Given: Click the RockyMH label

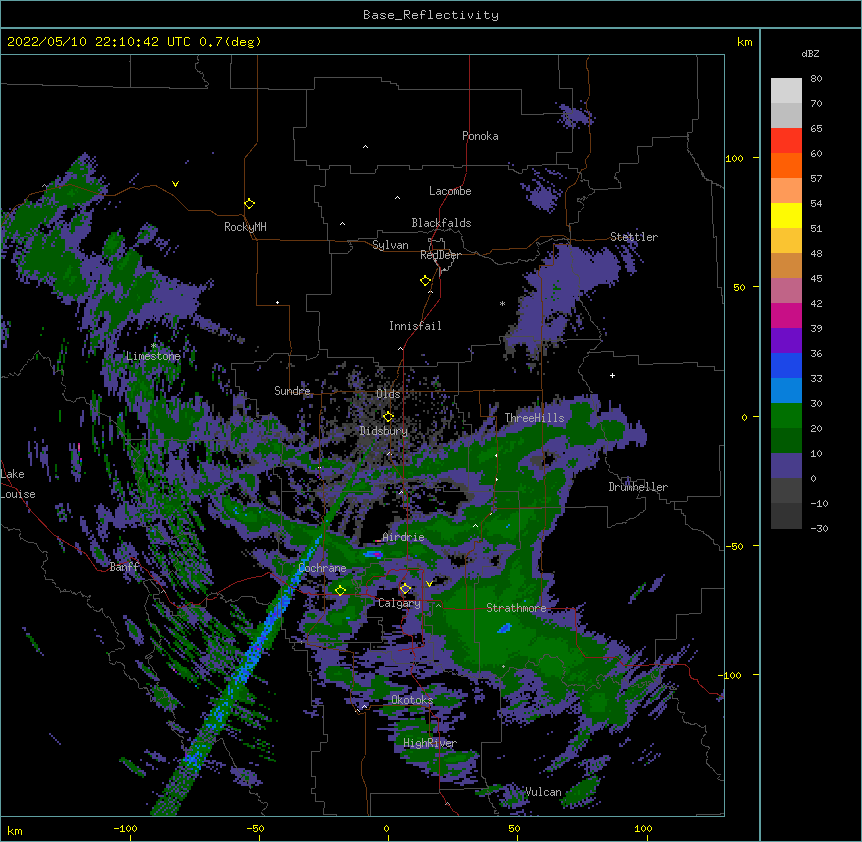Looking at the screenshot, I should pos(245,227).
